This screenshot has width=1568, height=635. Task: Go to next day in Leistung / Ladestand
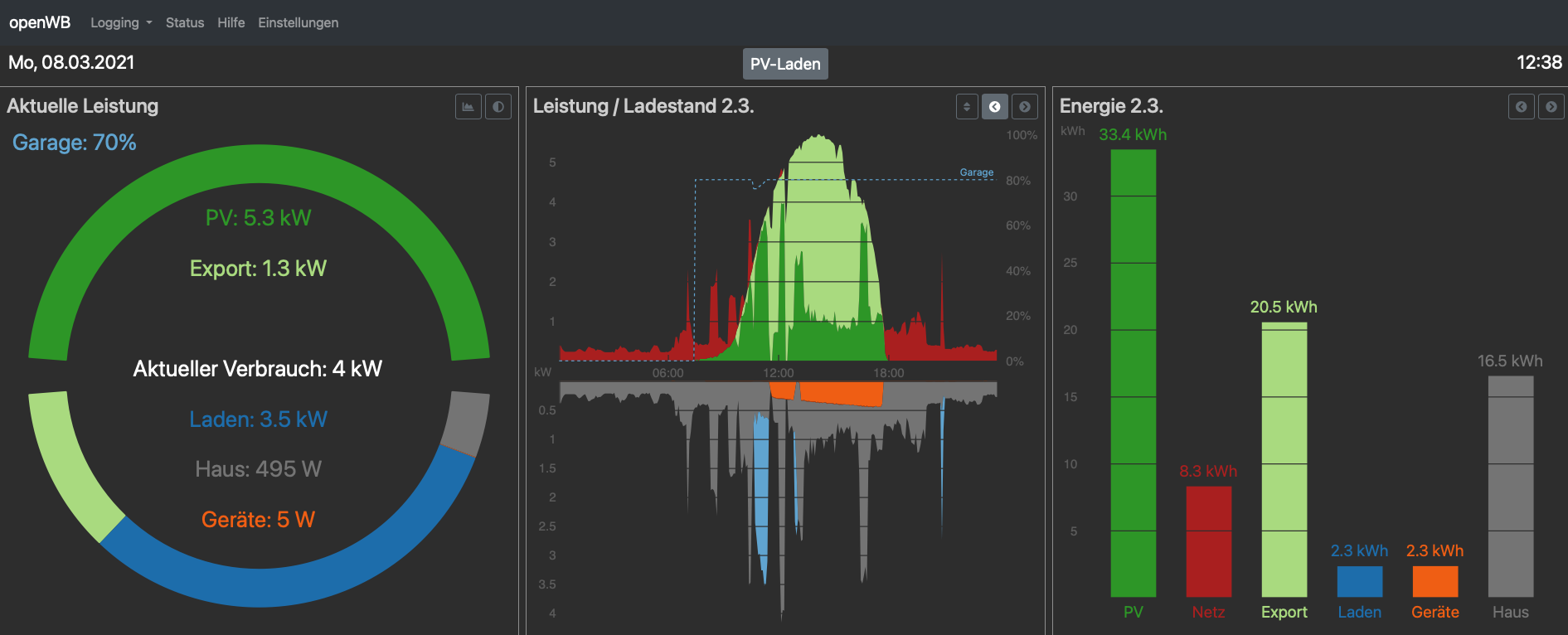click(x=1025, y=107)
